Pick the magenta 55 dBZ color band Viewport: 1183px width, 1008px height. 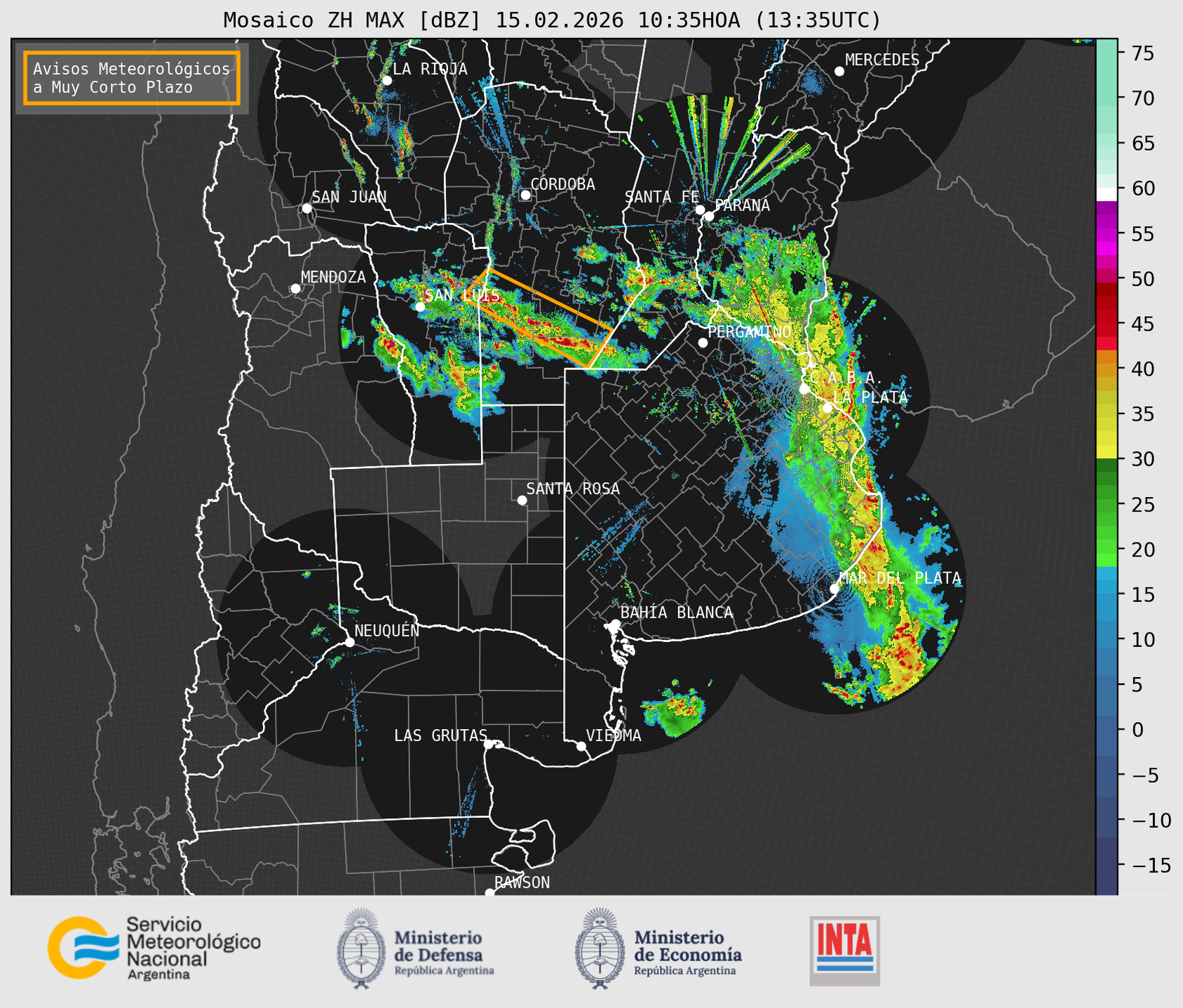[1107, 234]
